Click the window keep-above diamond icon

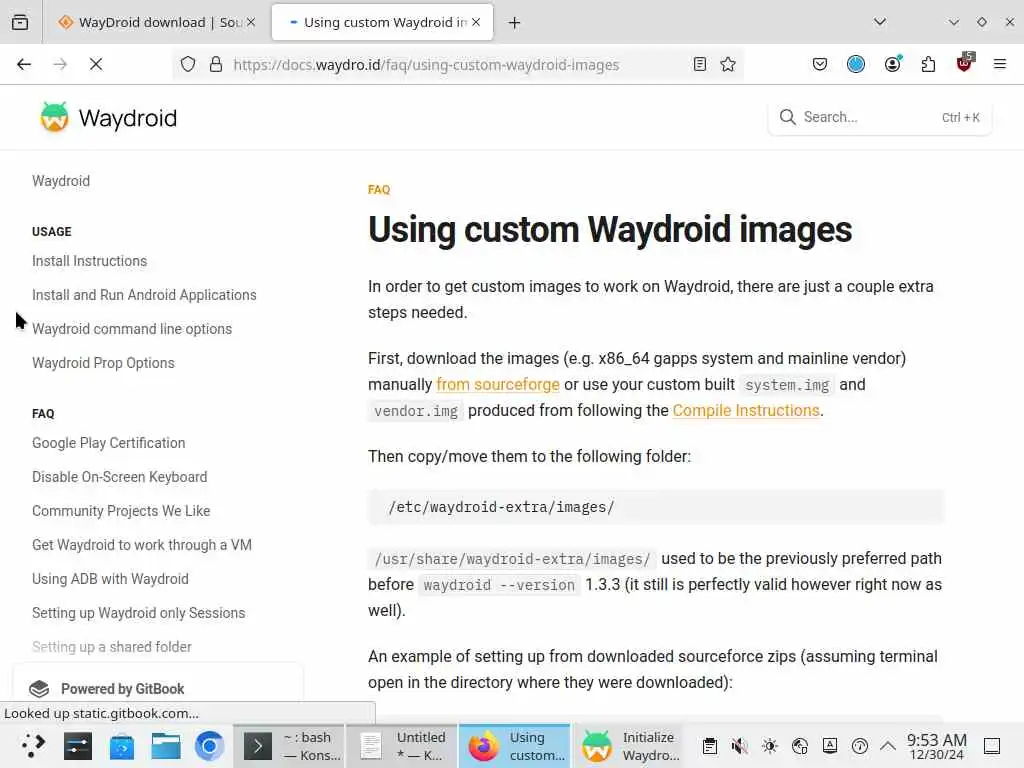(x=982, y=22)
